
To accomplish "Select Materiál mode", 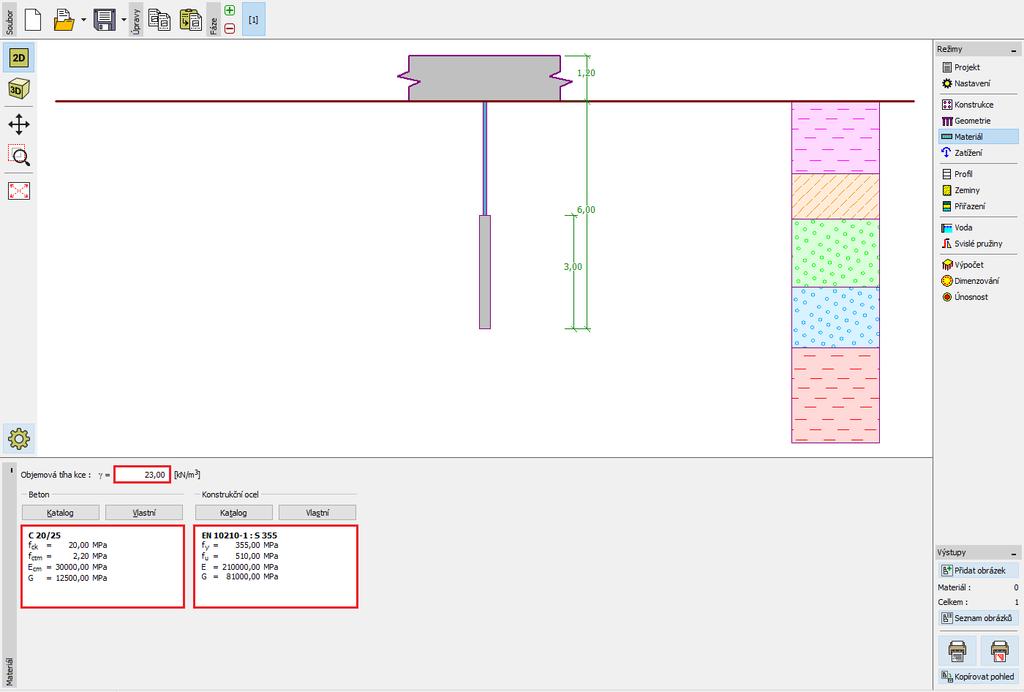I will click(978, 136).
